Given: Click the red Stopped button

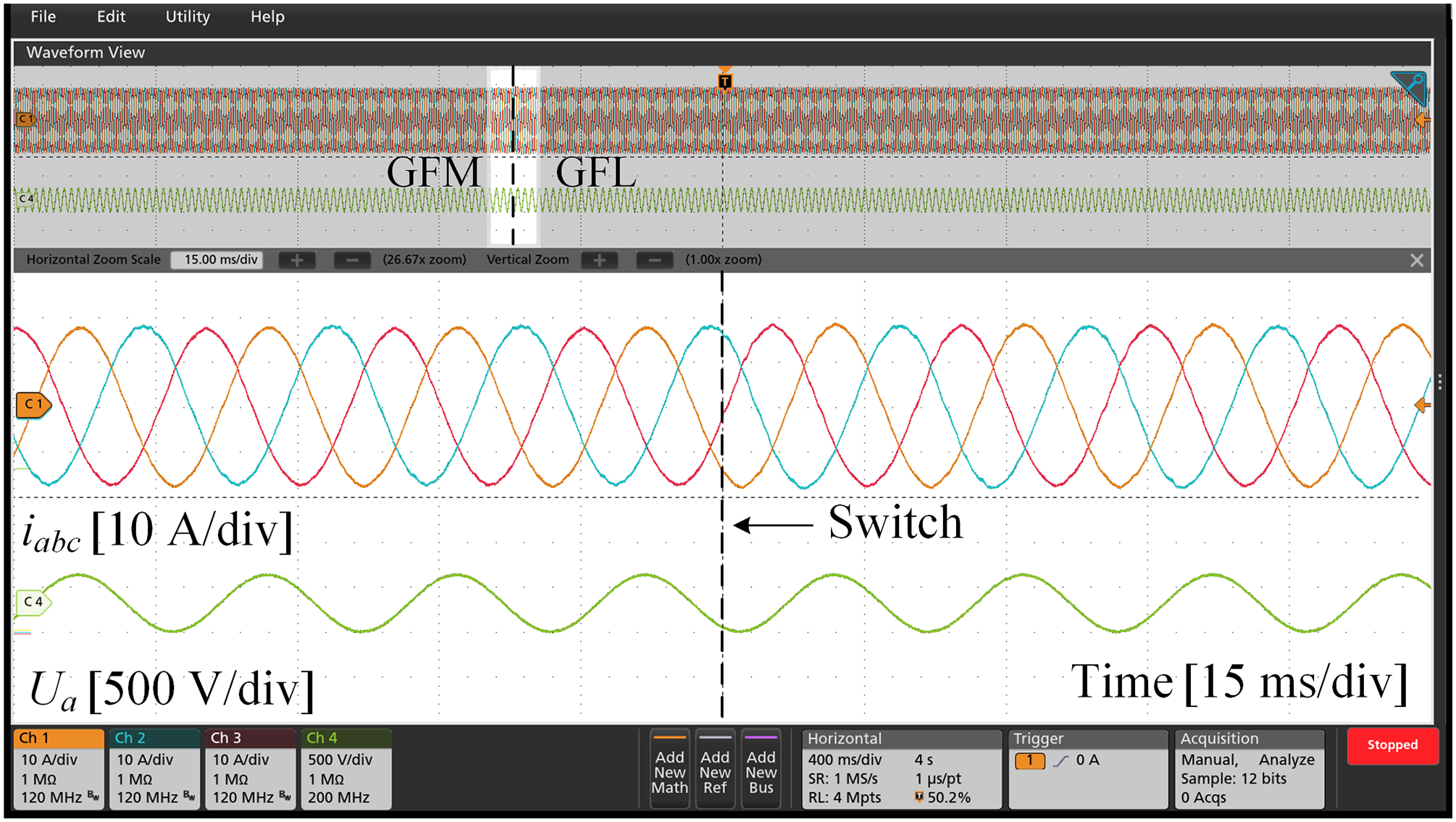Looking at the screenshot, I should pyautogui.click(x=1392, y=745).
